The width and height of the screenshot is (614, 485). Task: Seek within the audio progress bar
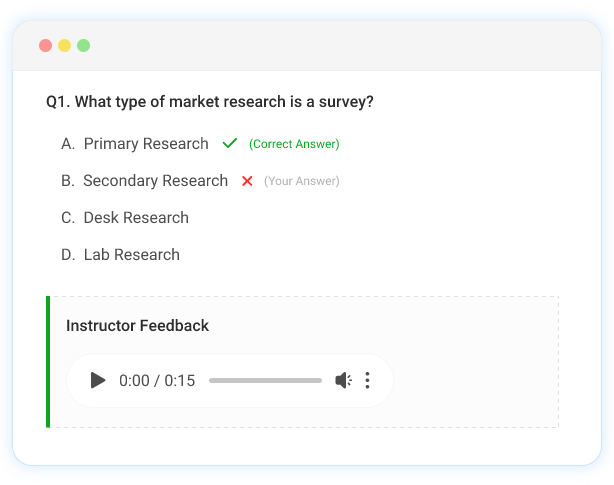pos(265,380)
